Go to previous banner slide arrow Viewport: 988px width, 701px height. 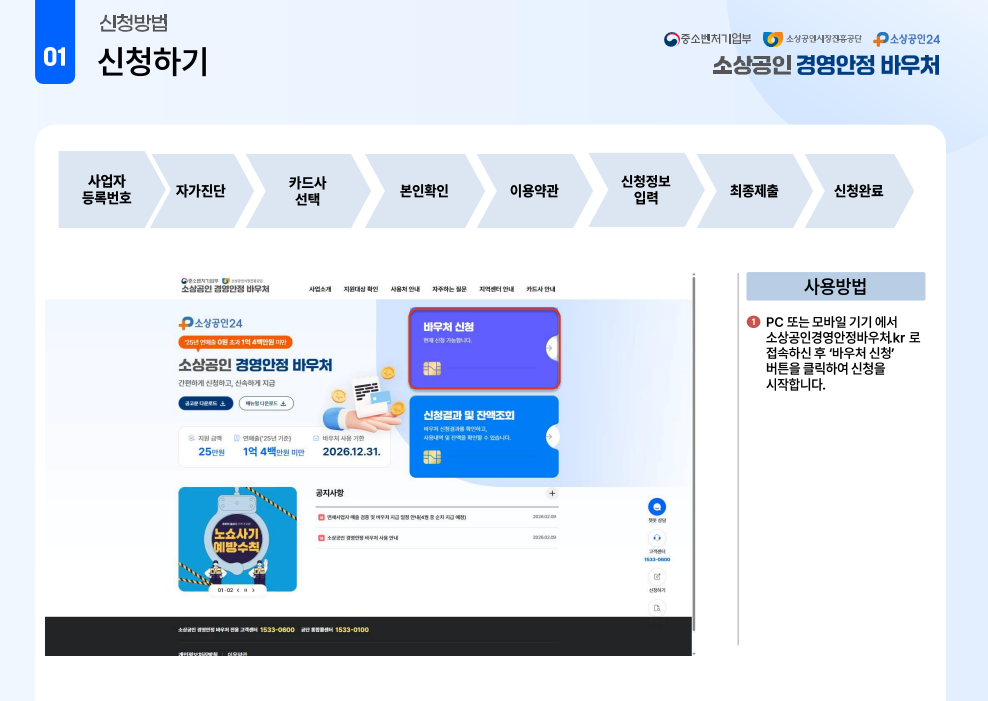click(238, 590)
